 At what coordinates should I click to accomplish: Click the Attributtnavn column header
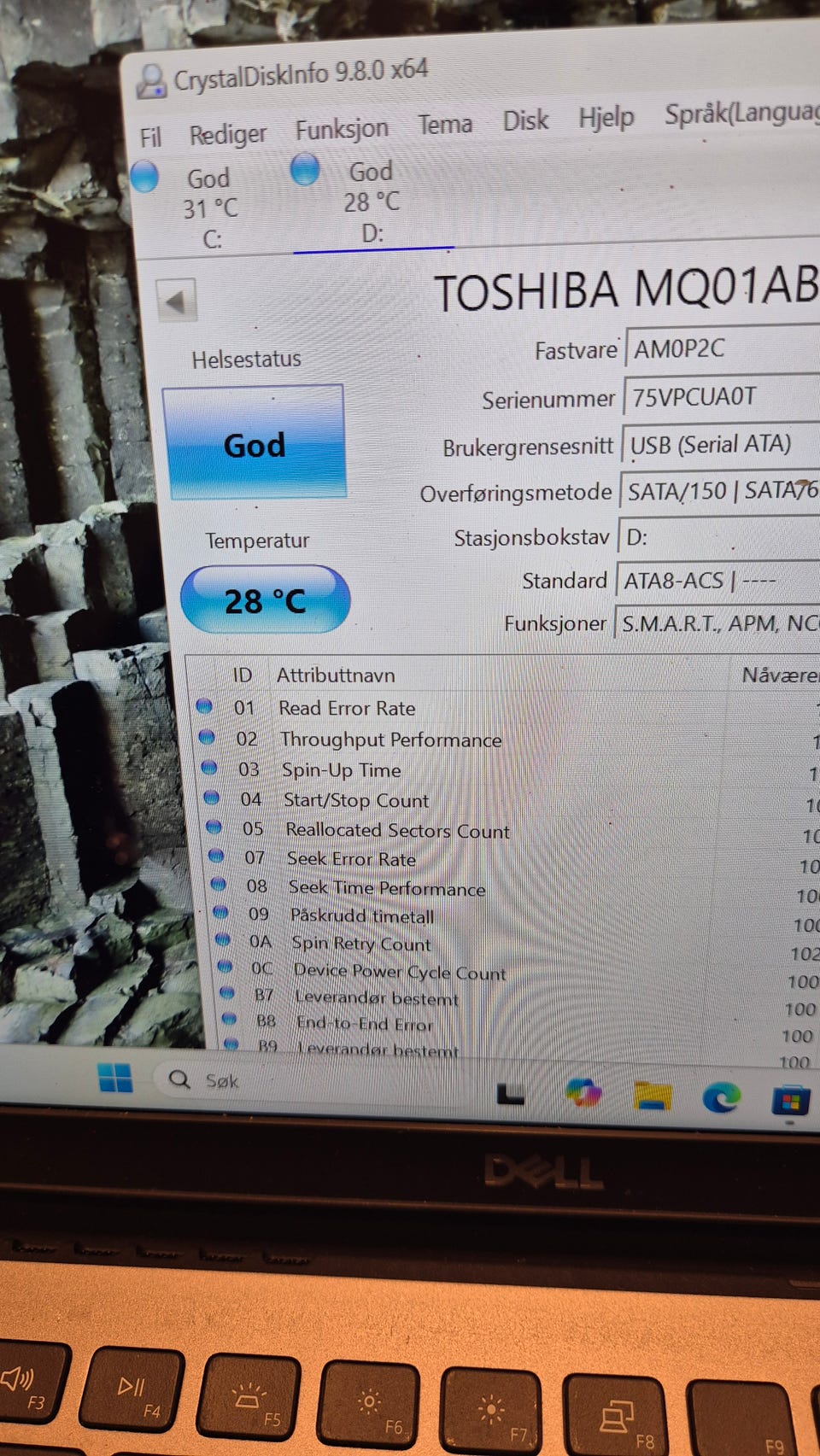coord(336,675)
